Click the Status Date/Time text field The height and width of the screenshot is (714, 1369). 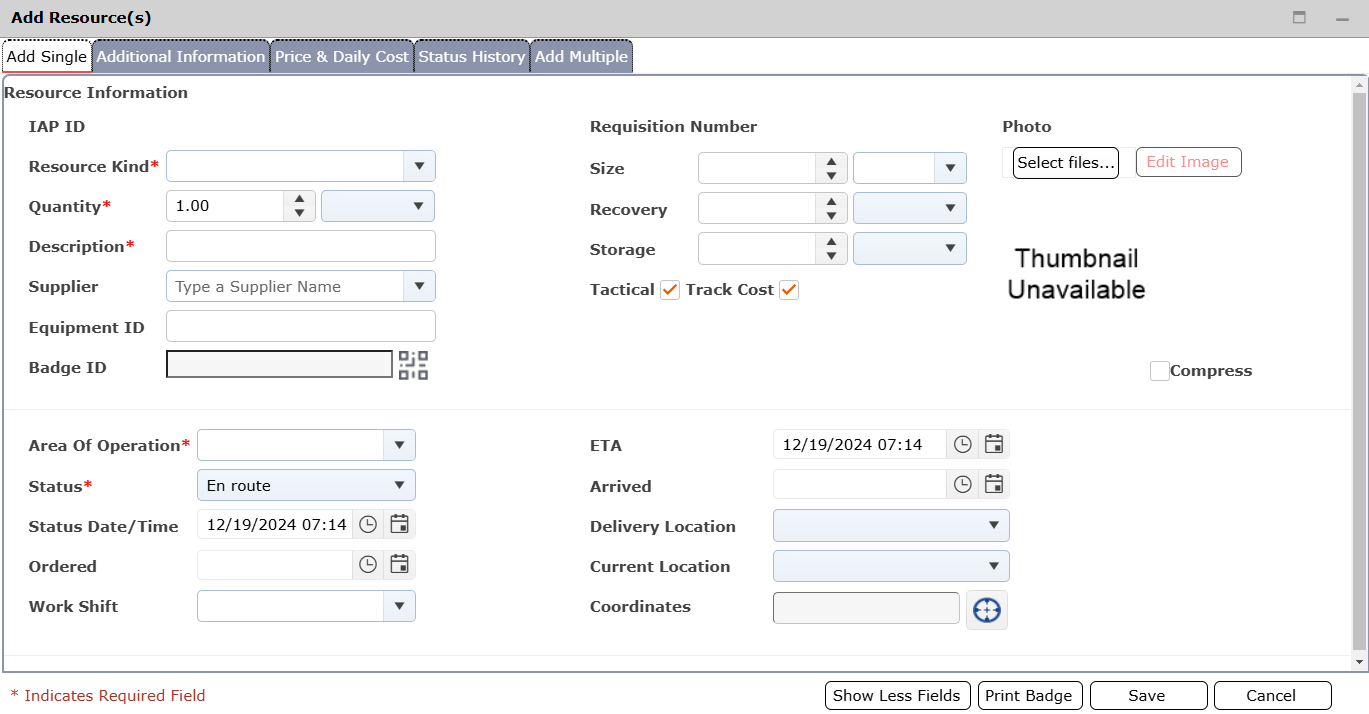pyautogui.click(x=275, y=524)
